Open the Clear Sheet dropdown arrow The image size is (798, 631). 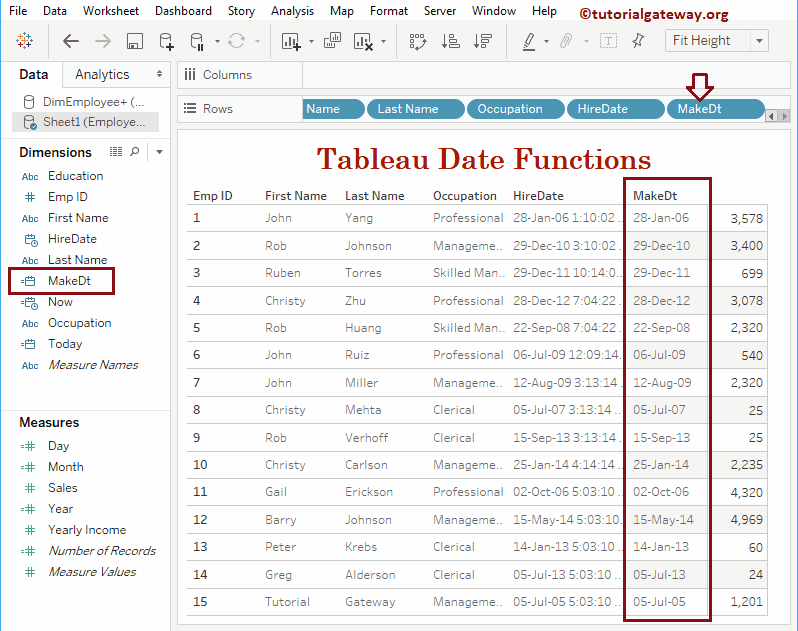coord(384,41)
